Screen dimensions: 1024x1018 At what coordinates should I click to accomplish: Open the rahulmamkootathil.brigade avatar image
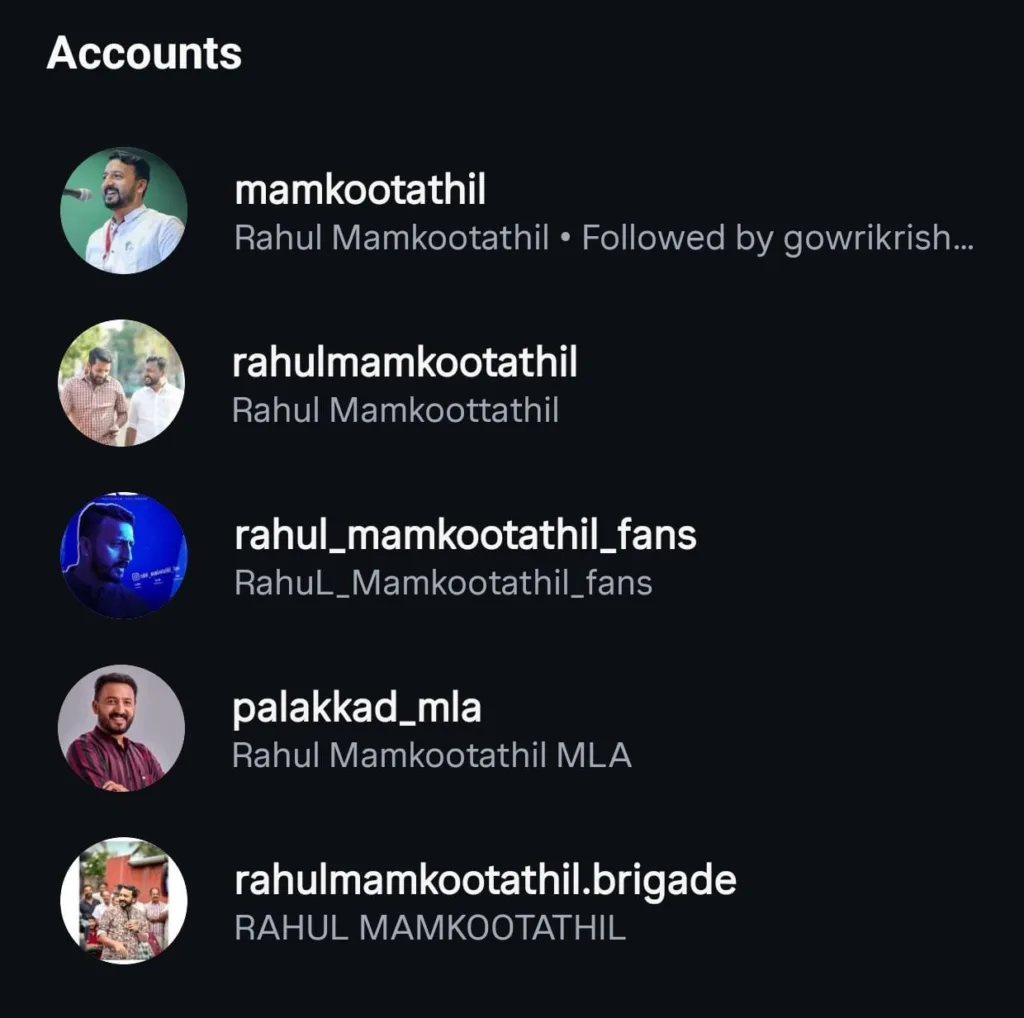123,900
